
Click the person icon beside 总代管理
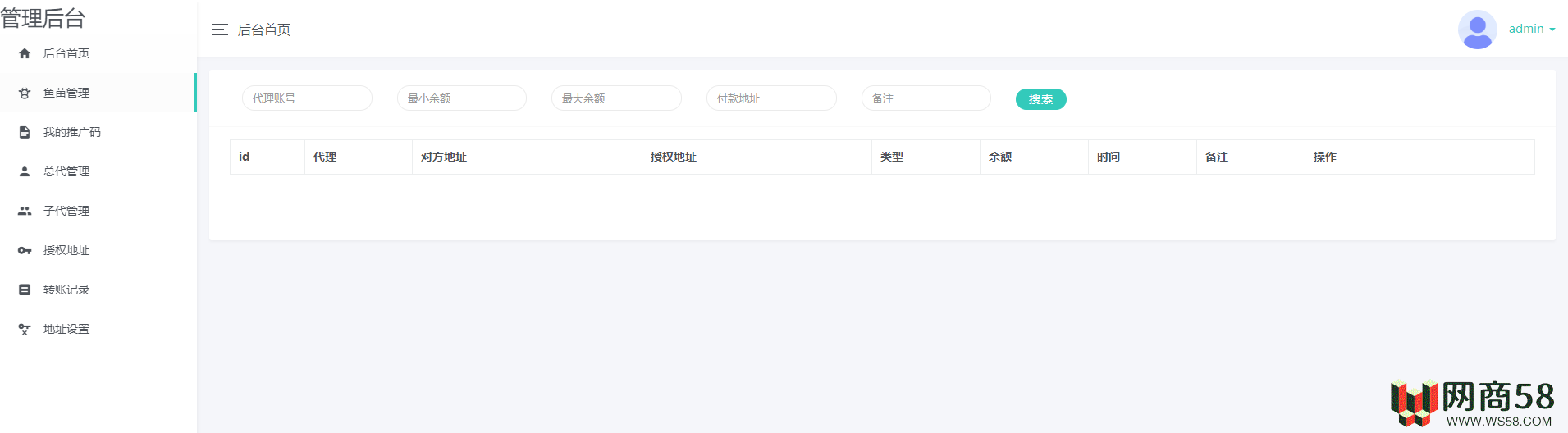tap(25, 171)
